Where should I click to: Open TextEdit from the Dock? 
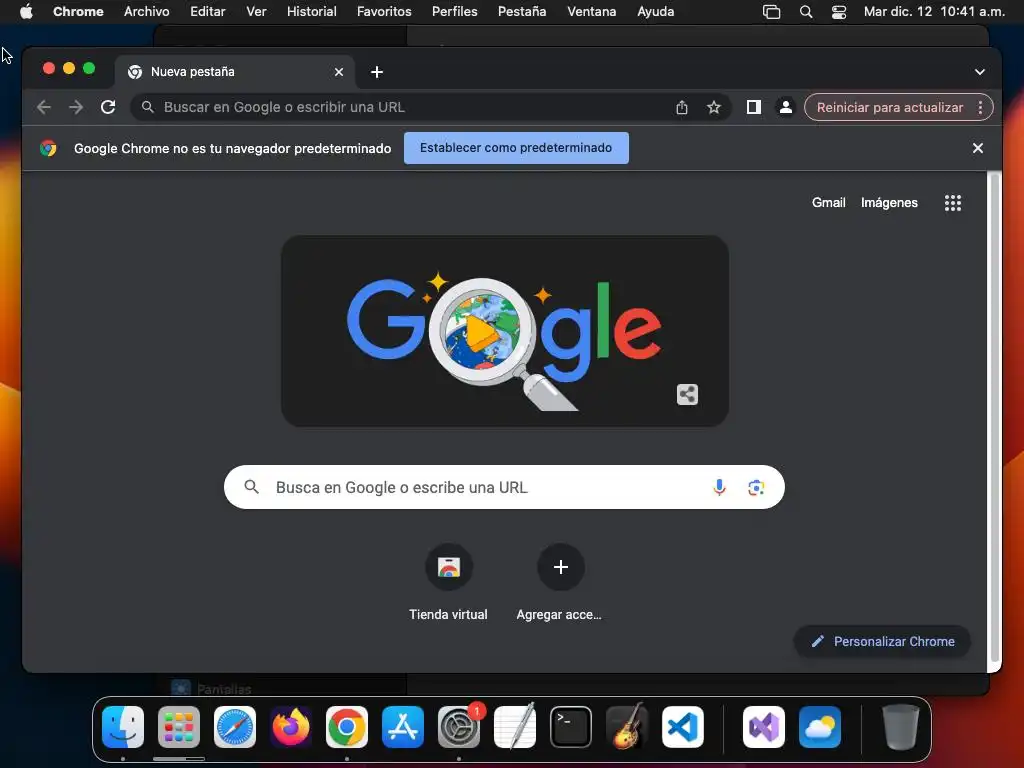(515, 727)
